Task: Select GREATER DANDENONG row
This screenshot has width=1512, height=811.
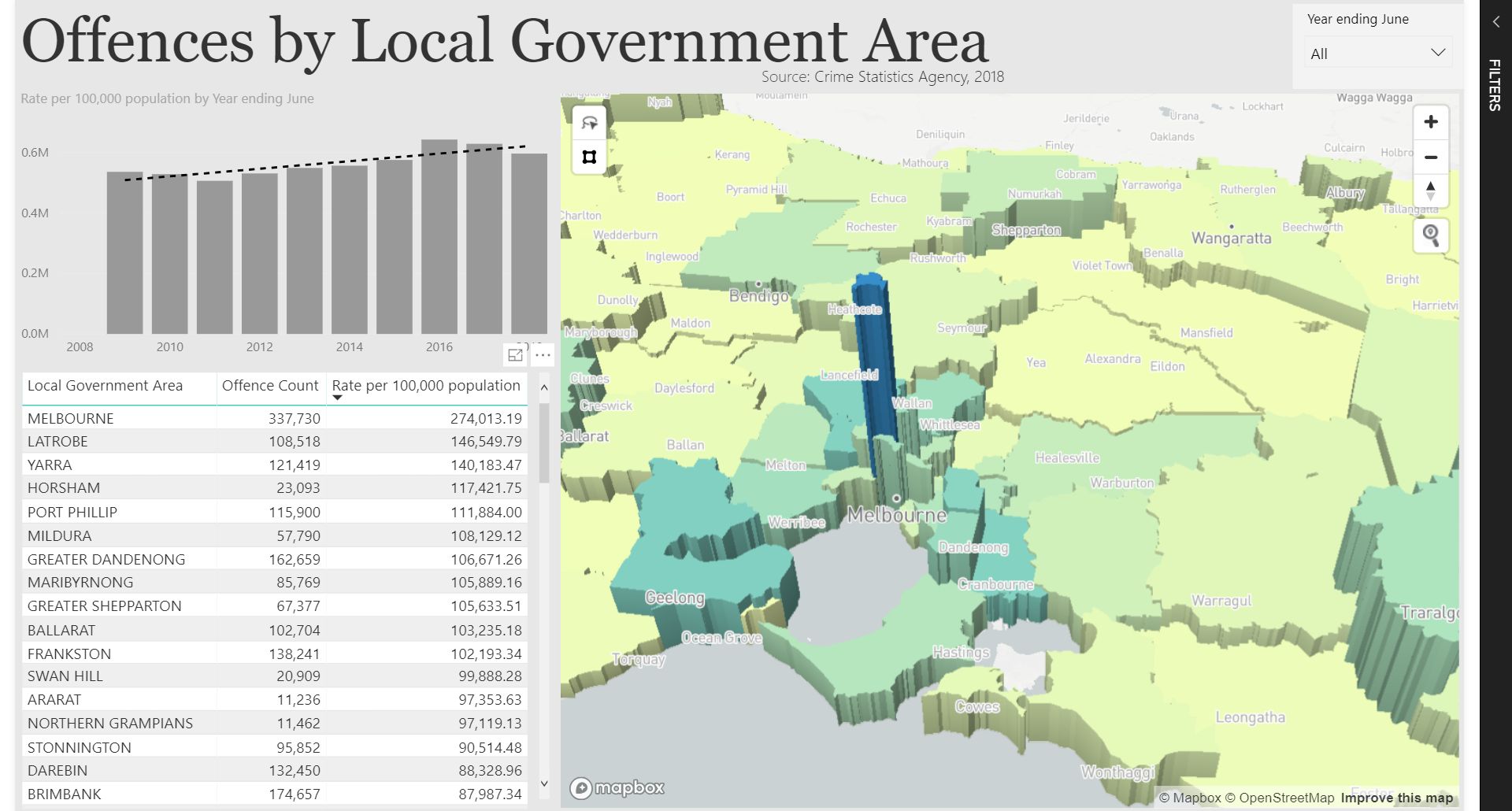Action: point(275,559)
